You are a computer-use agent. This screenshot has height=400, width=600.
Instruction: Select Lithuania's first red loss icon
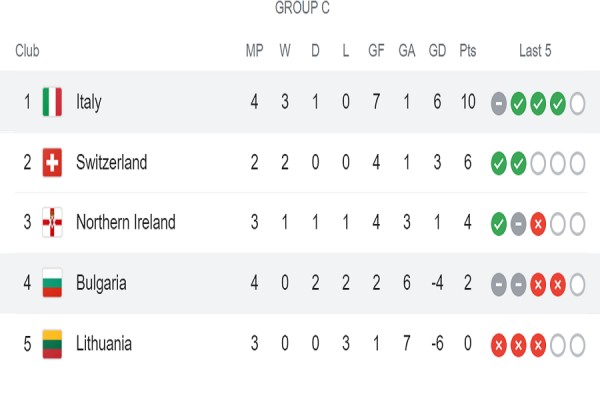(499, 345)
